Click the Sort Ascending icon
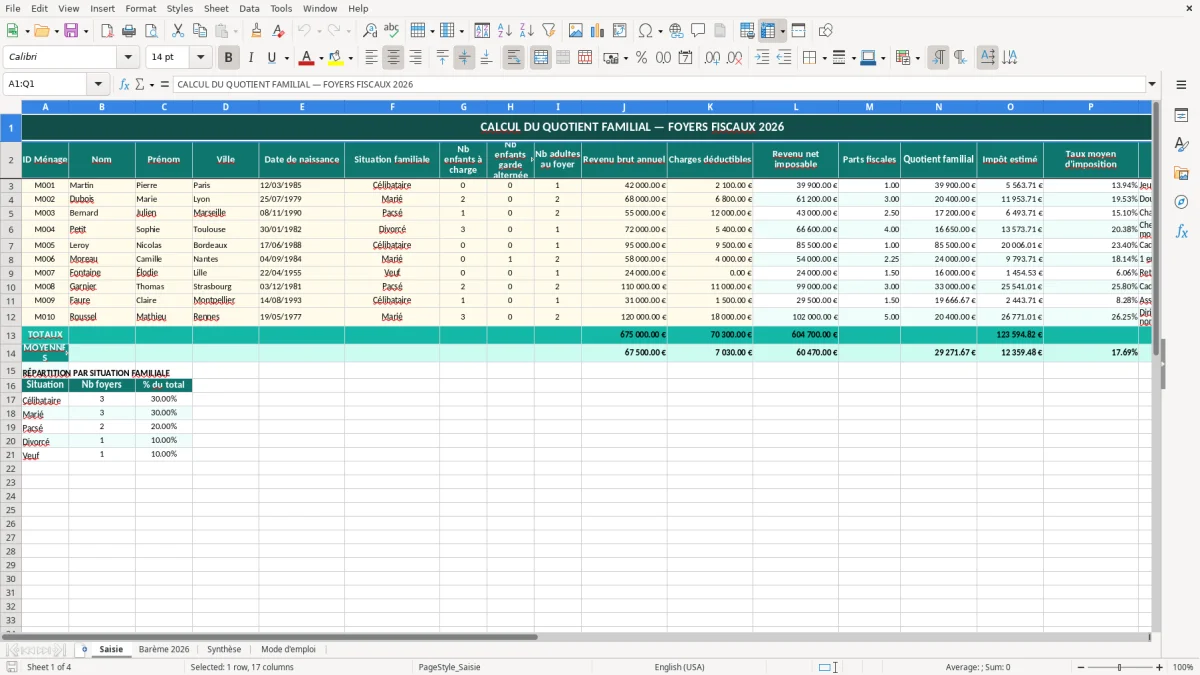The width and height of the screenshot is (1200, 675). (505, 31)
